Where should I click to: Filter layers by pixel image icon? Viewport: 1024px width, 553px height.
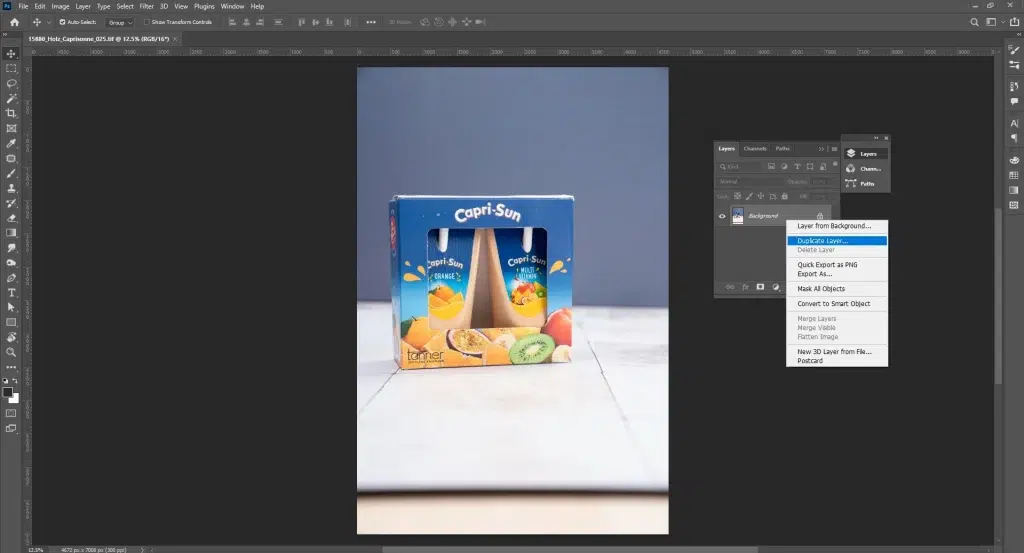click(x=771, y=166)
